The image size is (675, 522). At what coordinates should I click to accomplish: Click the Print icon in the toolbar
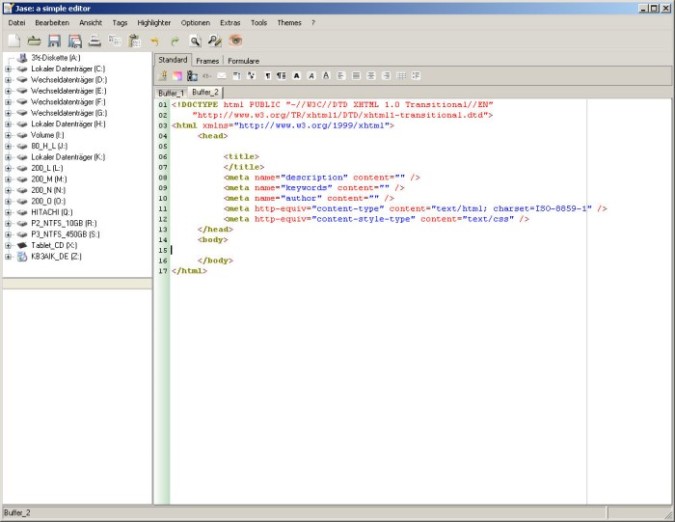click(x=94, y=41)
